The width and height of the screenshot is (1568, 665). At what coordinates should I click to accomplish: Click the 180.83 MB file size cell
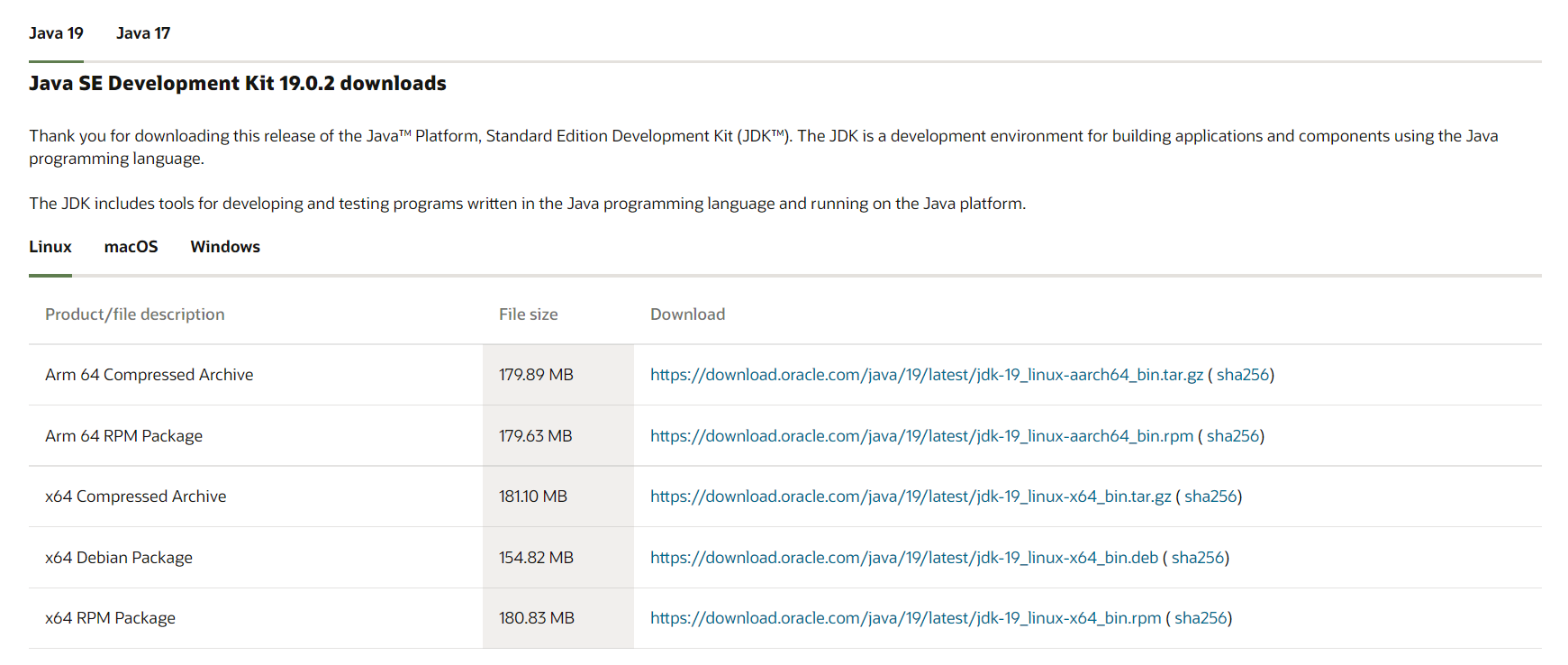558,618
